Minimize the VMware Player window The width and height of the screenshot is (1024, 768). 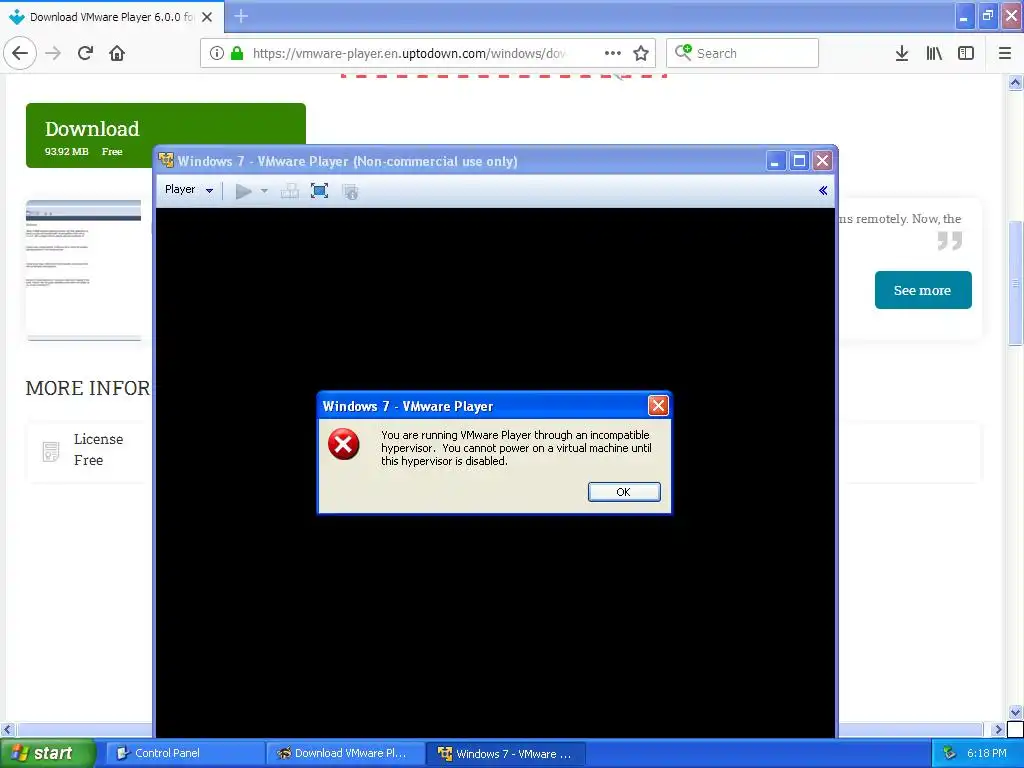pos(775,161)
